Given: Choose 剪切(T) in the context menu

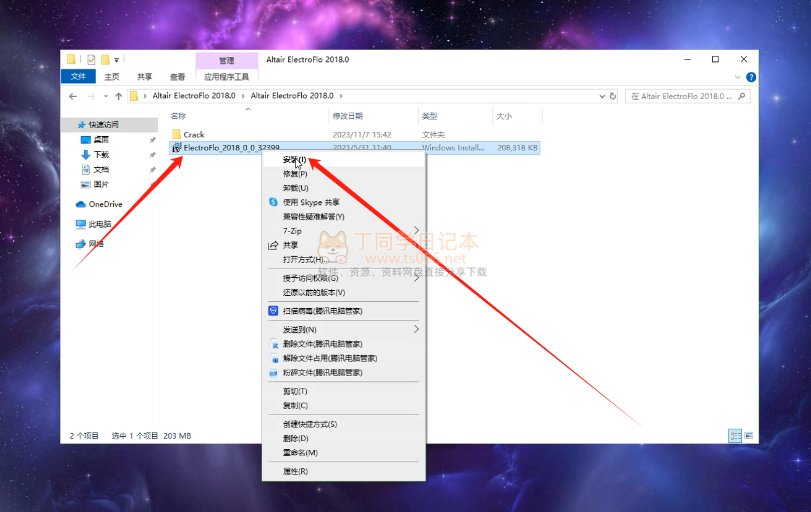Looking at the screenshot, I should pyautogui.click(x=344, y=391).
